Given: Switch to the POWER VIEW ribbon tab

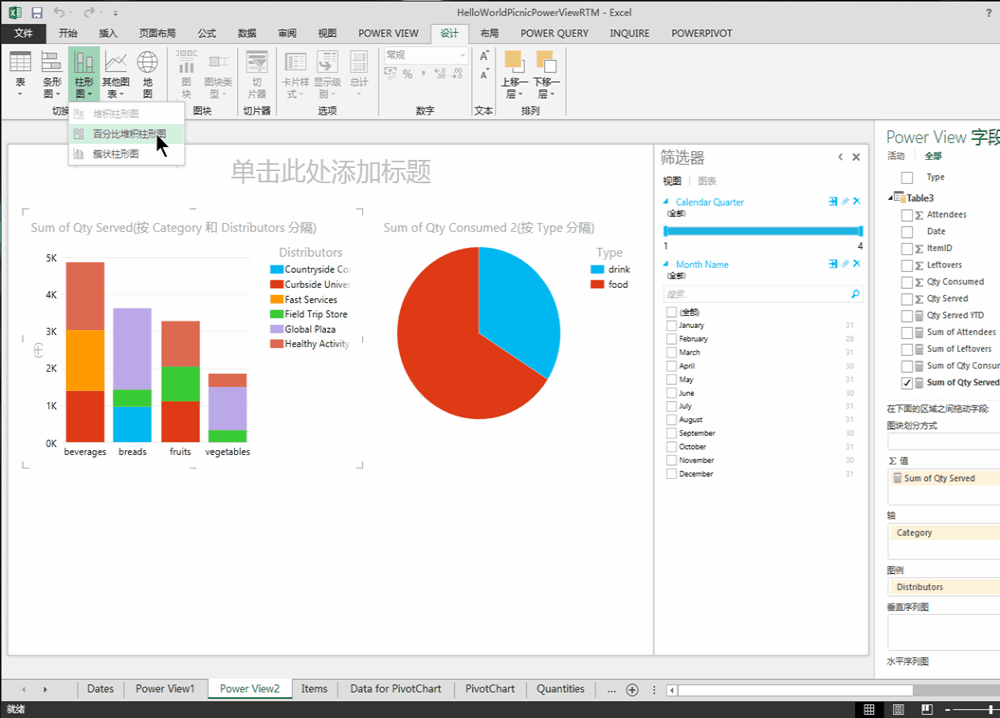Looking at the screenshot, I should [388, 33].
